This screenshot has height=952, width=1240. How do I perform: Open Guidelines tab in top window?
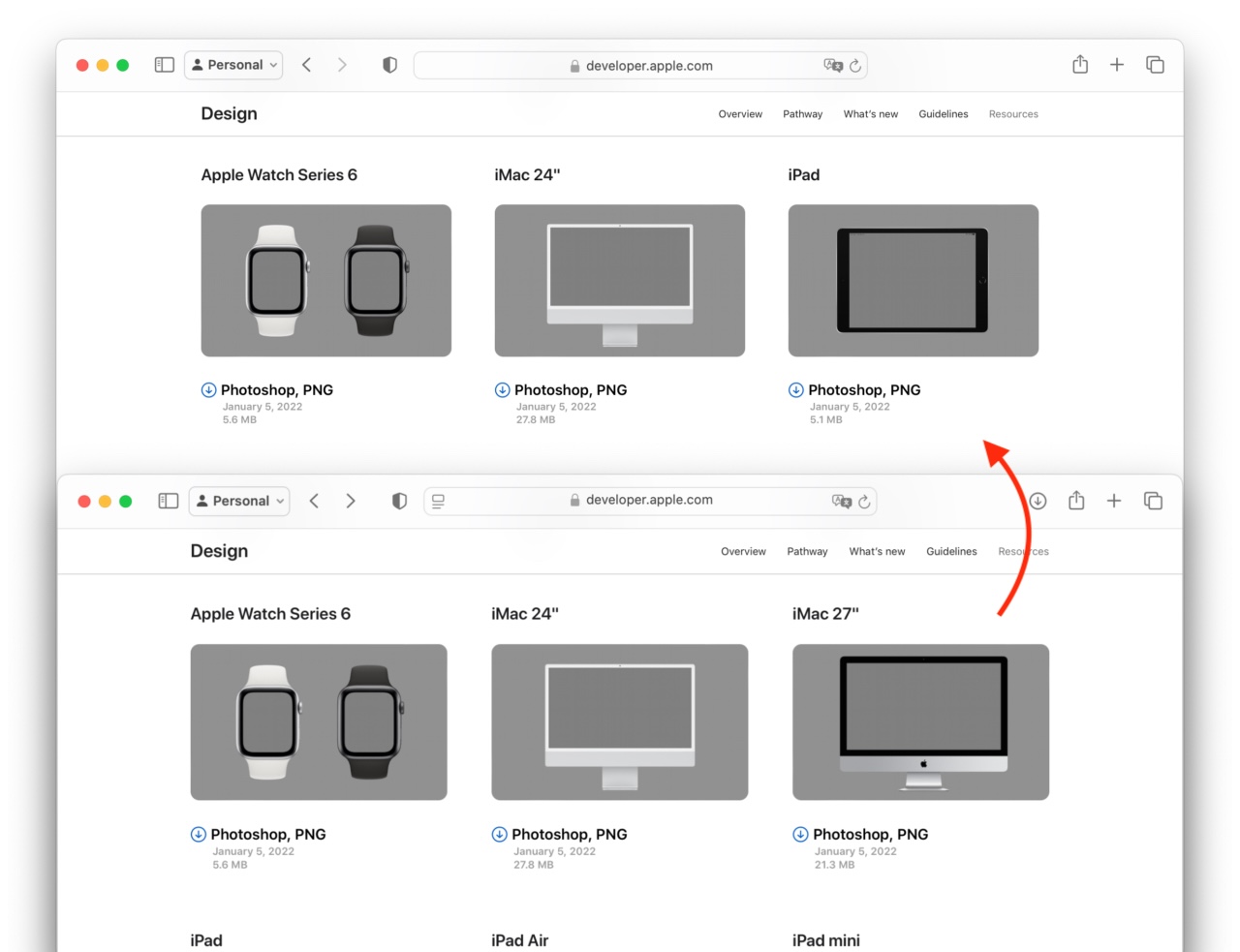[944, 114]
